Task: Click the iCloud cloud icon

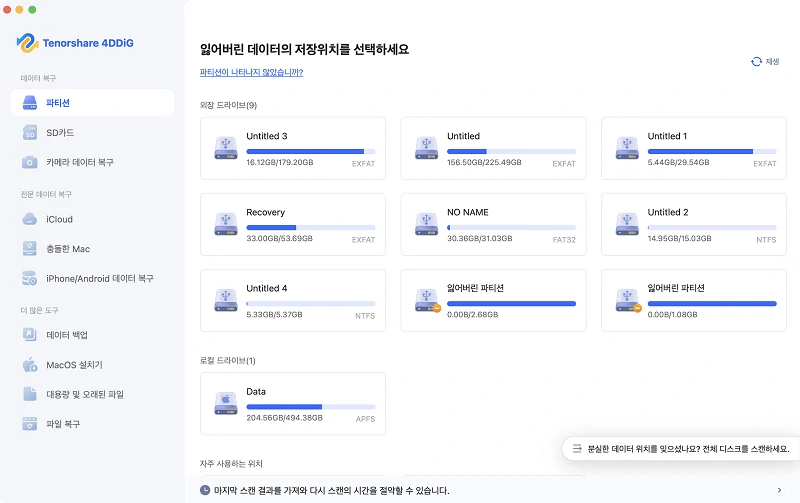Action: [x=30, y=219]
